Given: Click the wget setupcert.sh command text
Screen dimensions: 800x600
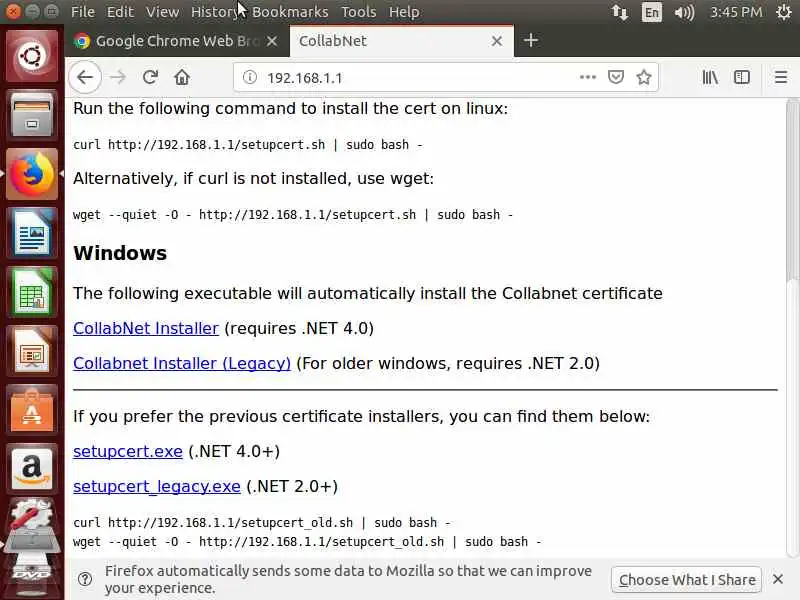Looking at the screenshot, I should click(x=293, y=215).
